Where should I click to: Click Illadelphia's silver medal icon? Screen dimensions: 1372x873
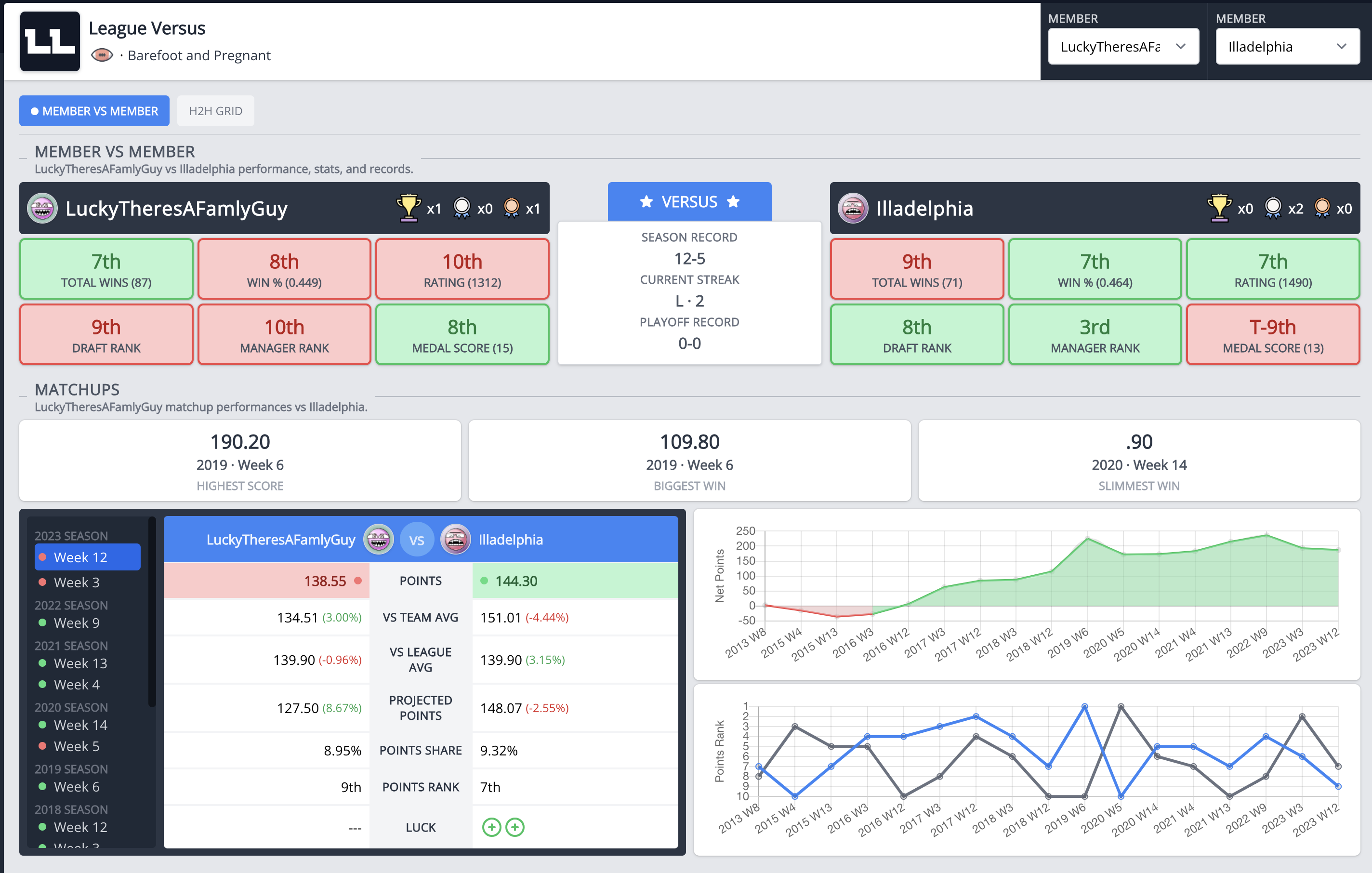tap(1273, 208)
